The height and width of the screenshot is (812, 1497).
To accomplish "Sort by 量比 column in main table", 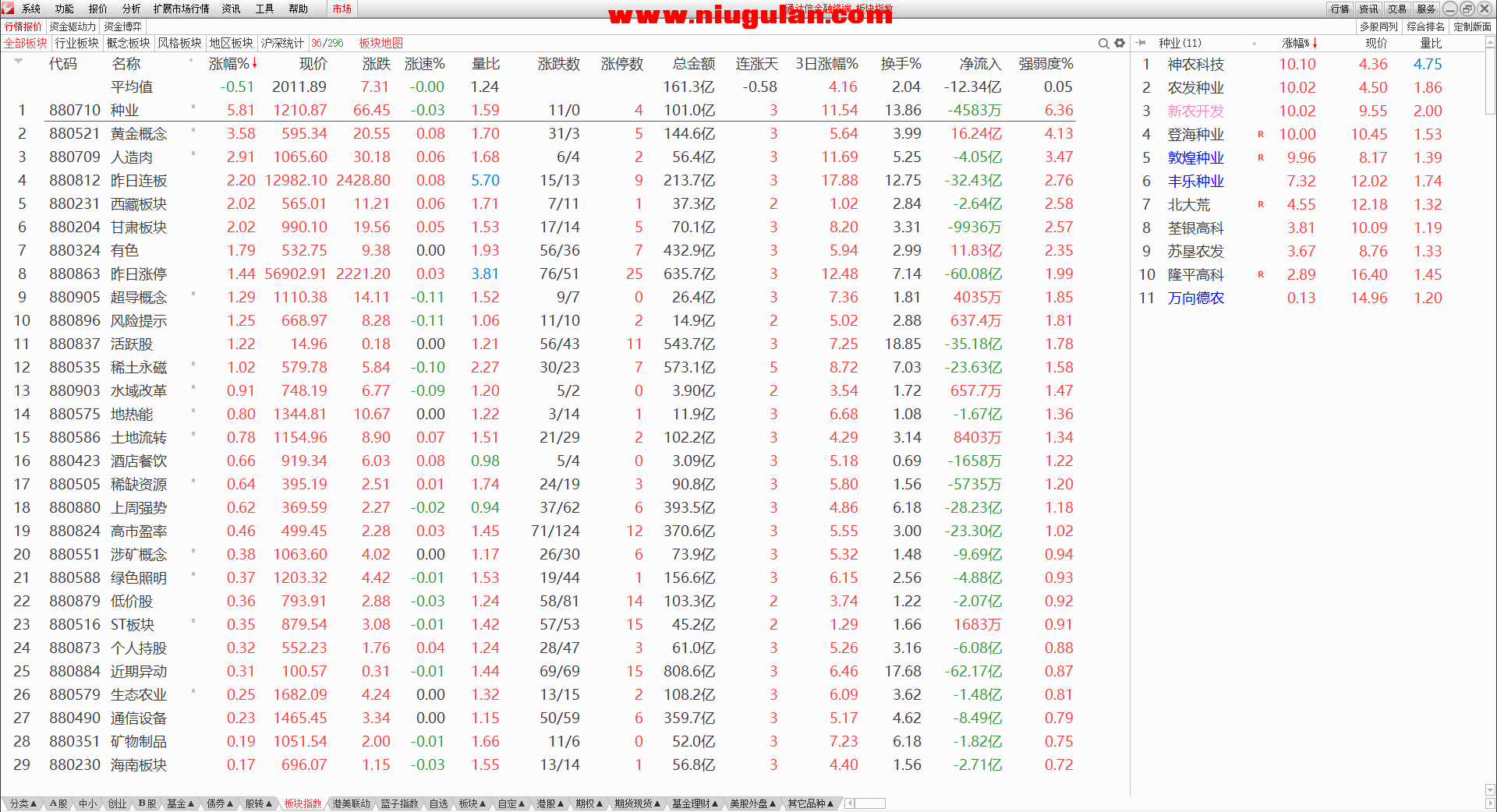I will 486,64.
